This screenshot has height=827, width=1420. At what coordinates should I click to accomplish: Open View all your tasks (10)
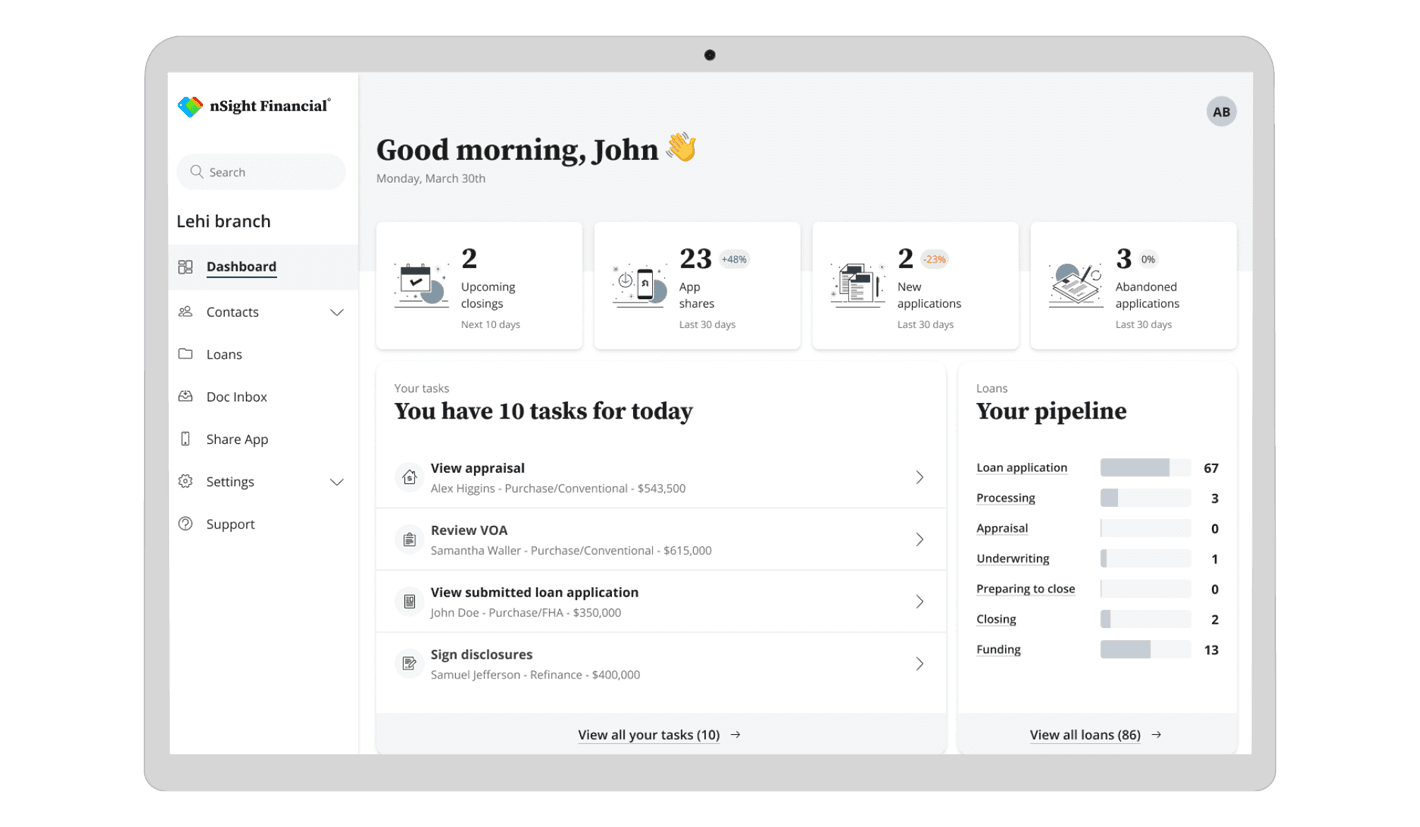coord(649,734)
